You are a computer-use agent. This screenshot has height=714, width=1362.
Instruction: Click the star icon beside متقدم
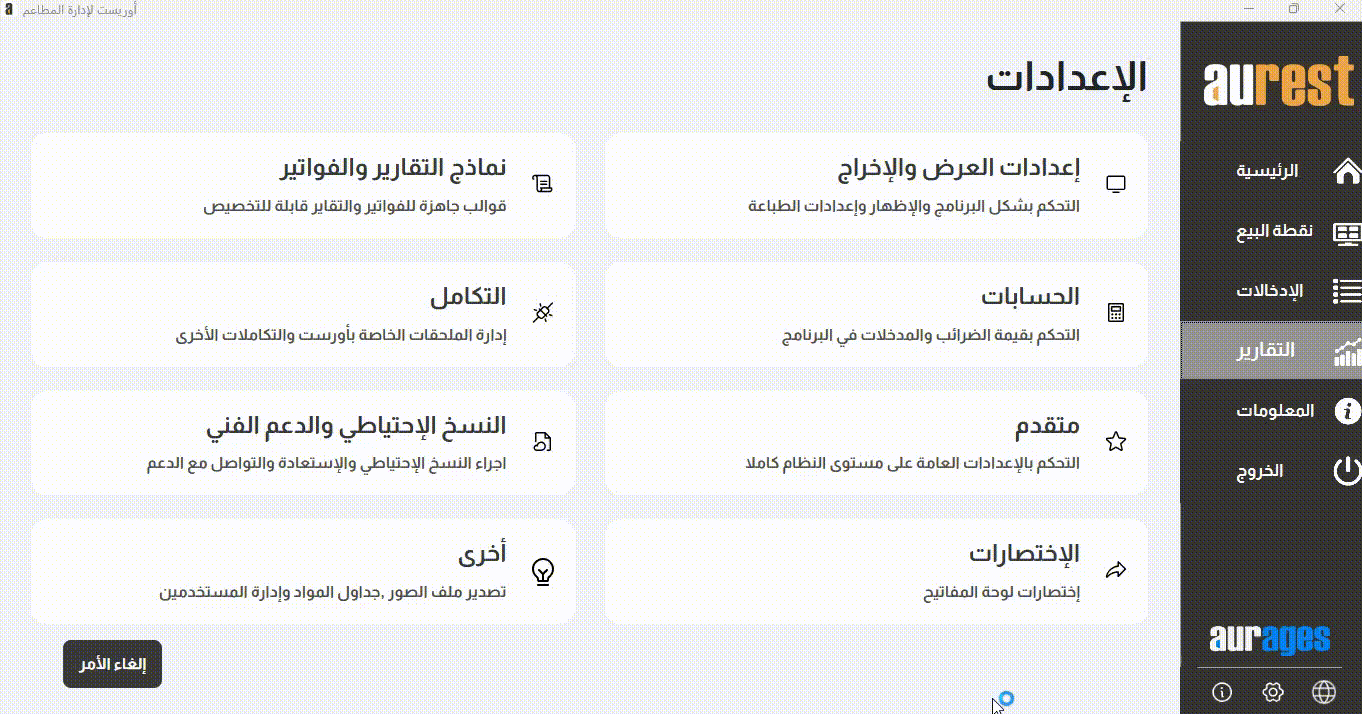[1116, 442]
